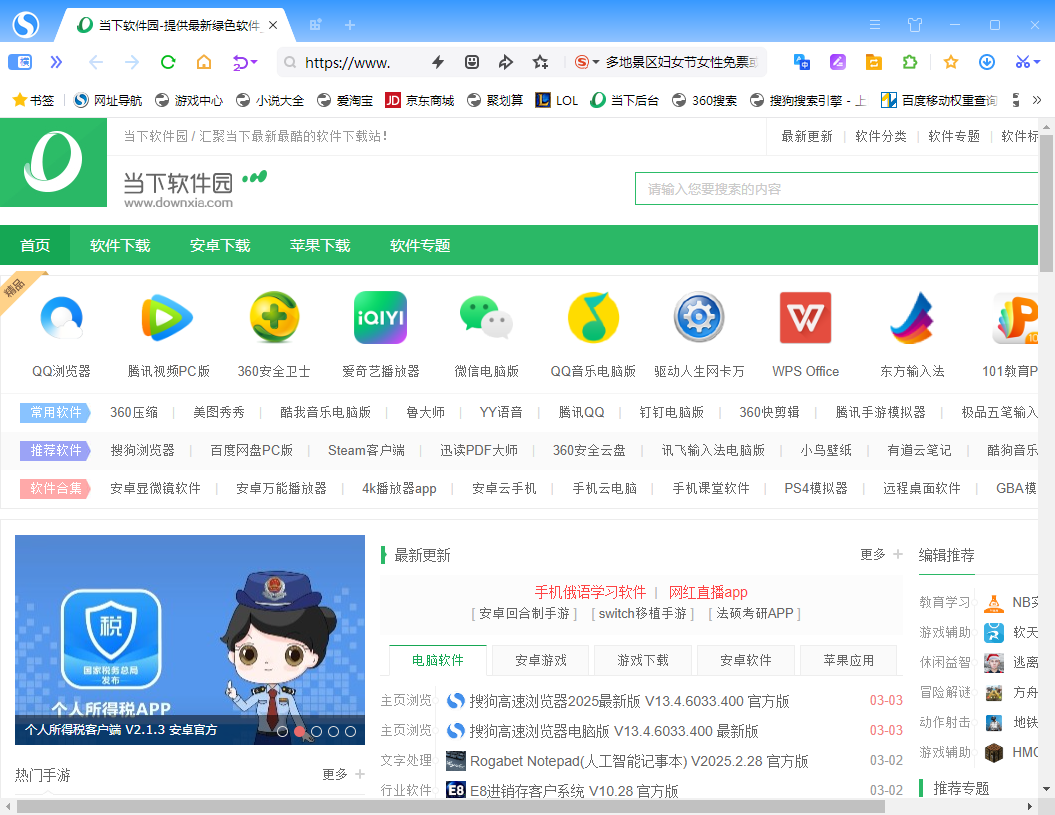Click the site search input field
This screenshot has width=1055, height=815.
tap(836, 189)
